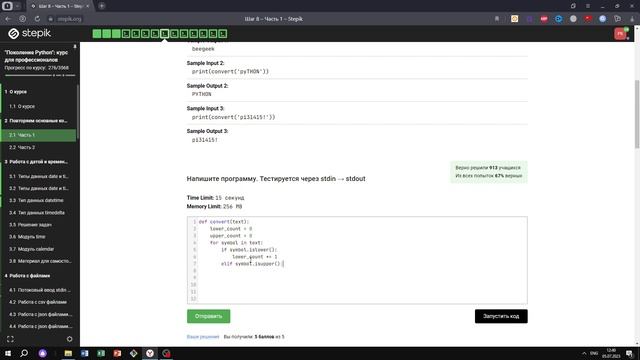Show hidden tray icons chevron

[x=584, y=353]
